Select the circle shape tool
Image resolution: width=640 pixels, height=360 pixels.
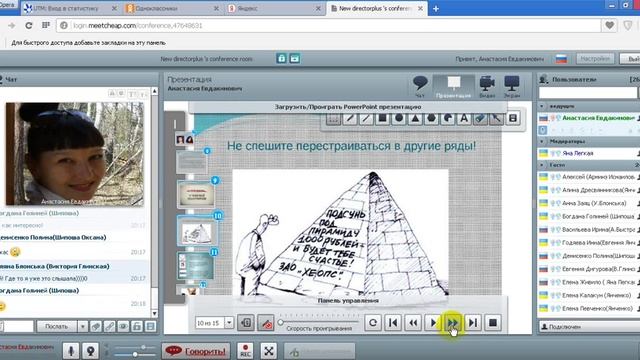click(399, 118)
